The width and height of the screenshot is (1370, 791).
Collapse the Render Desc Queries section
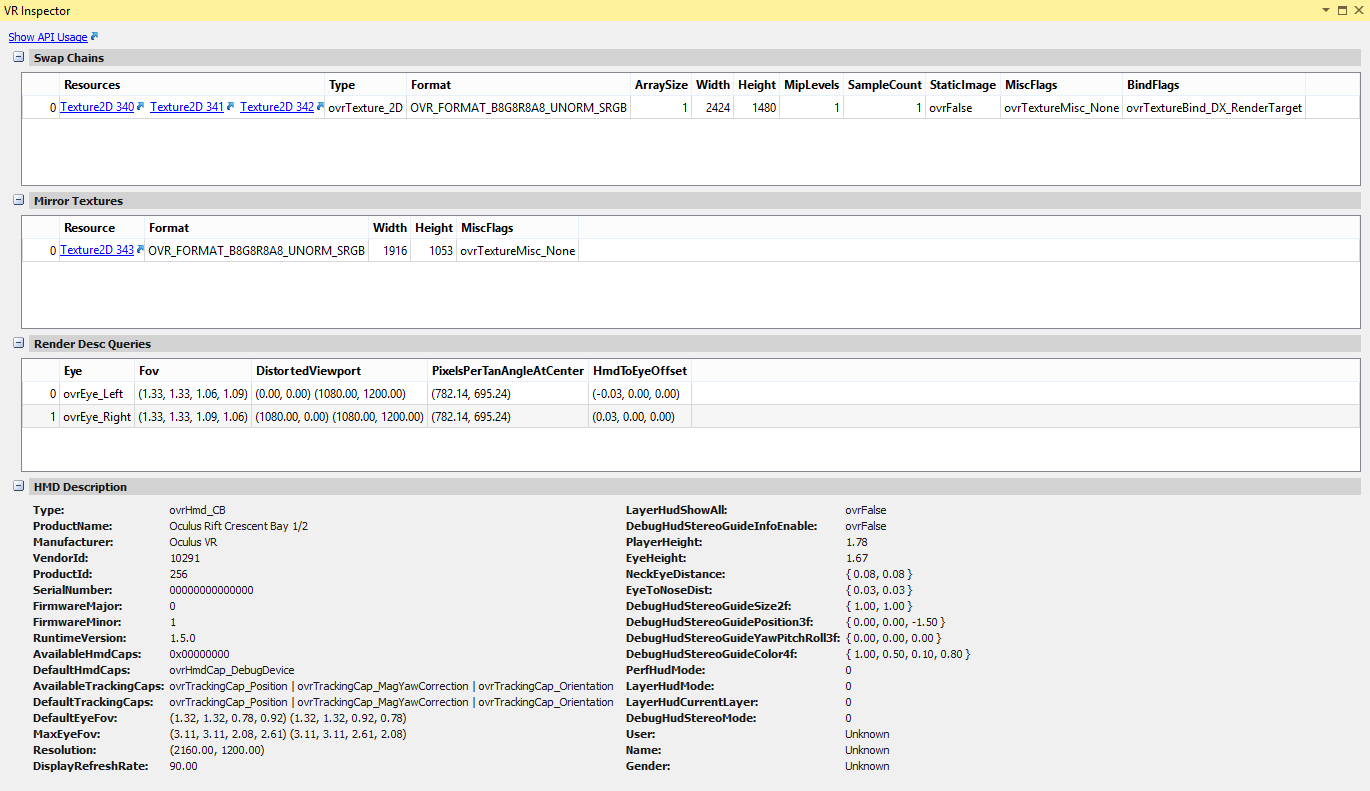coord(19,344)
